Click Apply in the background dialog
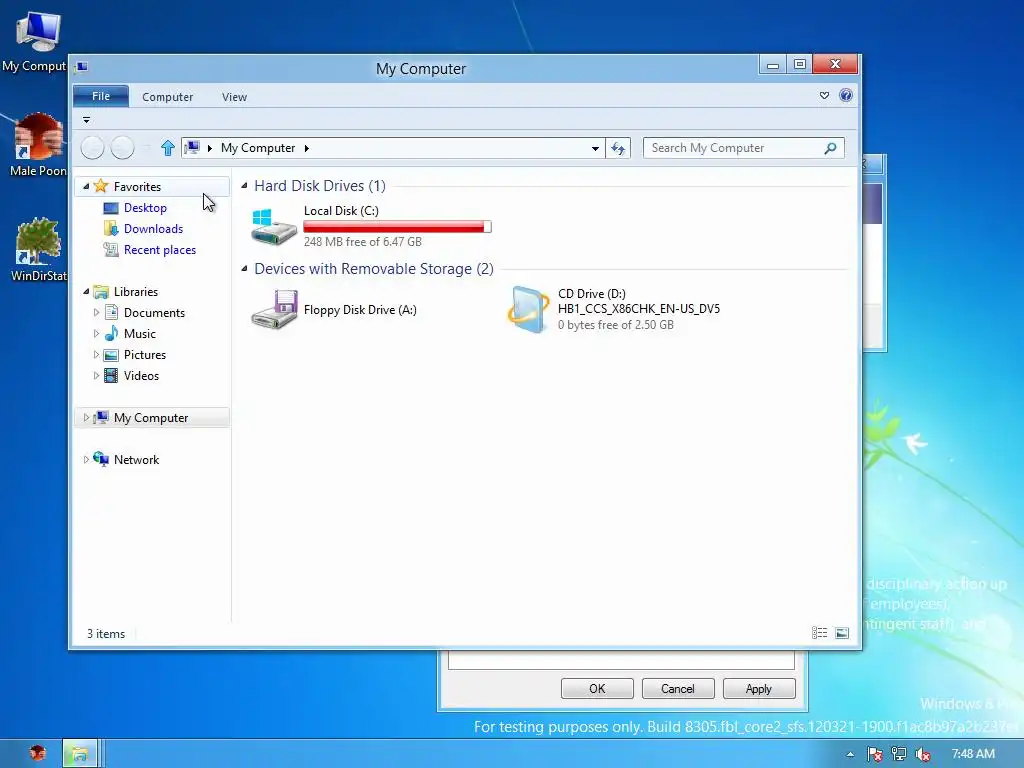 coord(759,688)
